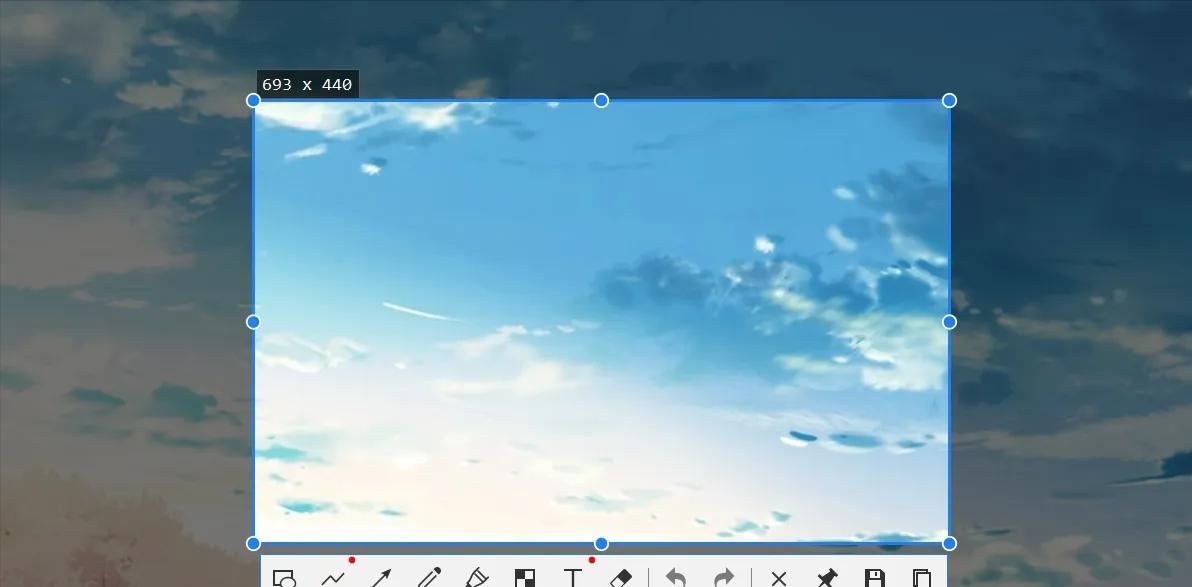Image resolution: width=1192 pixels, height=587 pixels.
Task: Save the screenshot to a file
Action: (875, 577)
